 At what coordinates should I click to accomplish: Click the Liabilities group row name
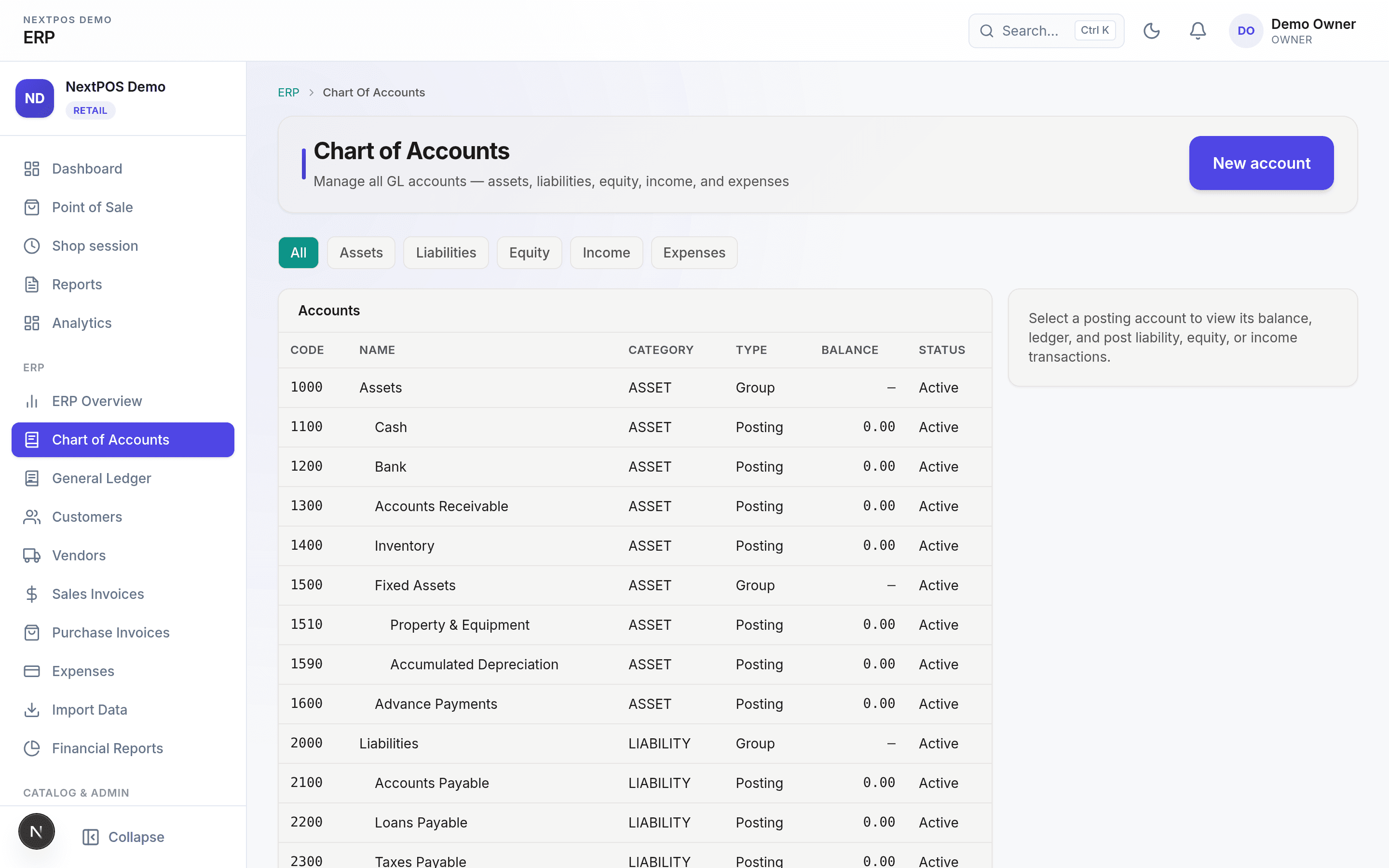389,744
